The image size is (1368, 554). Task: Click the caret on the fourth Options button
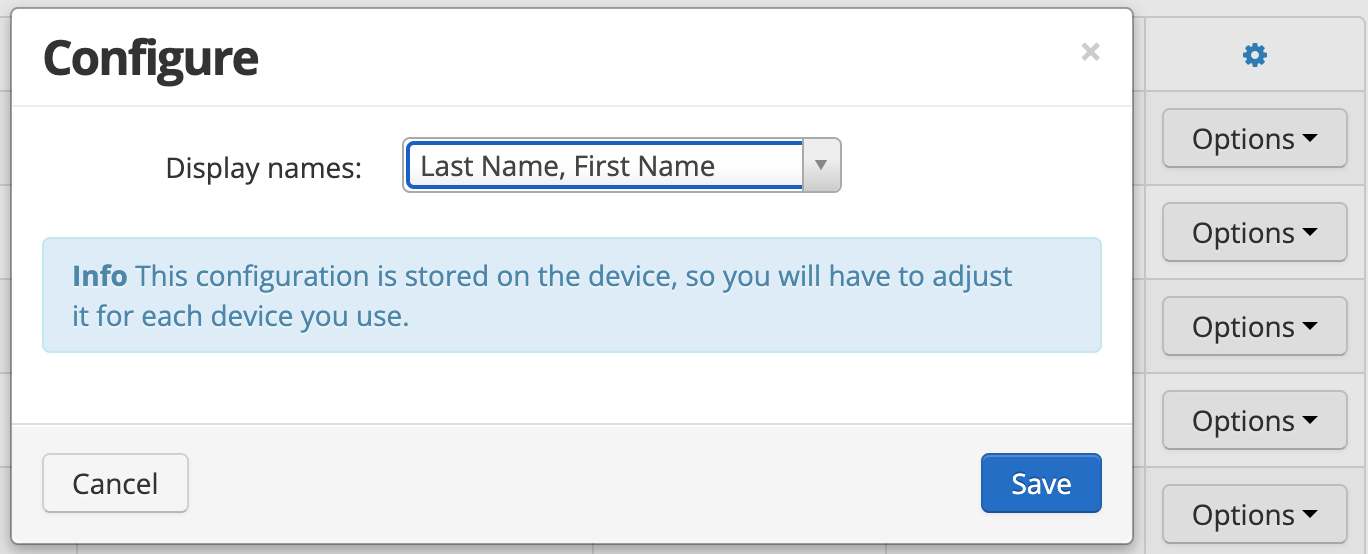click(1310, 422)
